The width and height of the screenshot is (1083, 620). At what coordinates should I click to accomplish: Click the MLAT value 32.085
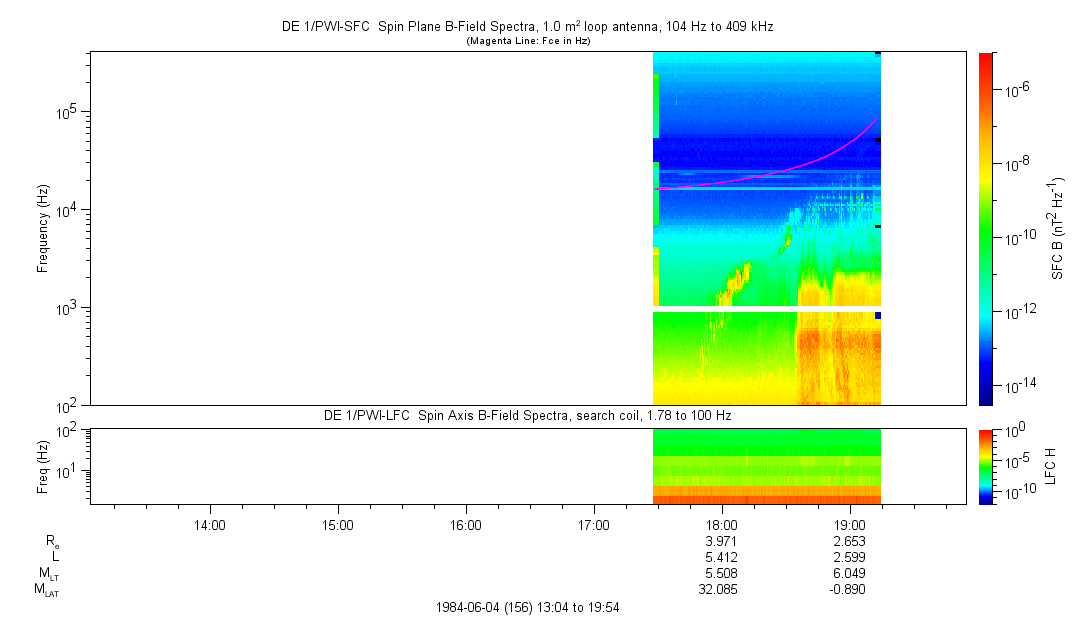click(x=722, y=589)
